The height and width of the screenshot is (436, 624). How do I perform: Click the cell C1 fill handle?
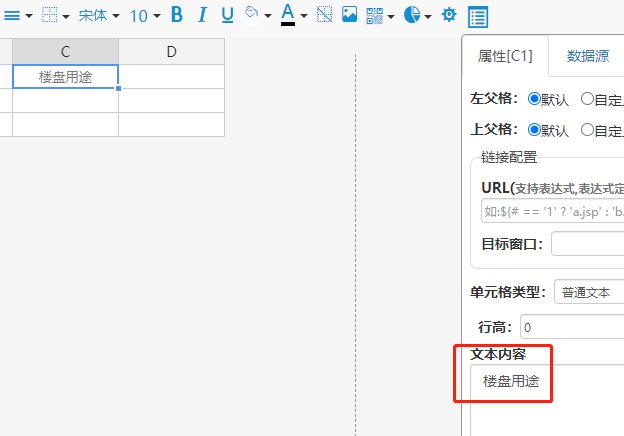119,88
